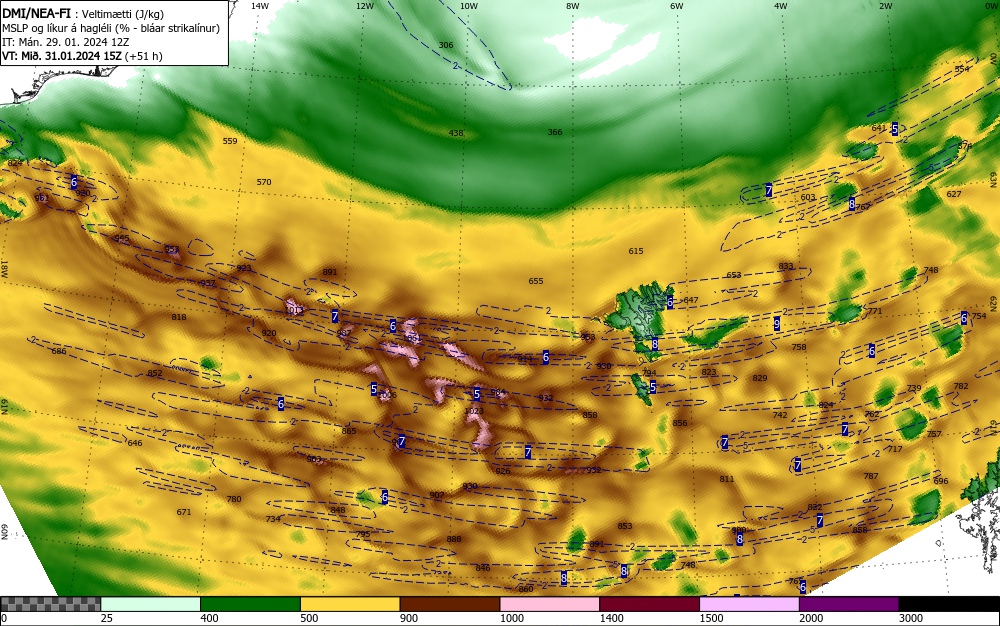Select the CAPE value '627'

(953, 194)
